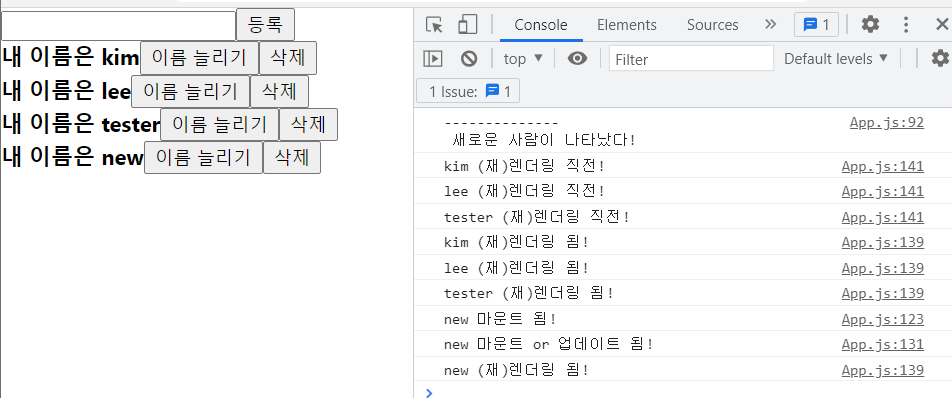Screen dimensions: 952x398
Task: Activate the inspect element picker icon
Action: tap(434, 25)
